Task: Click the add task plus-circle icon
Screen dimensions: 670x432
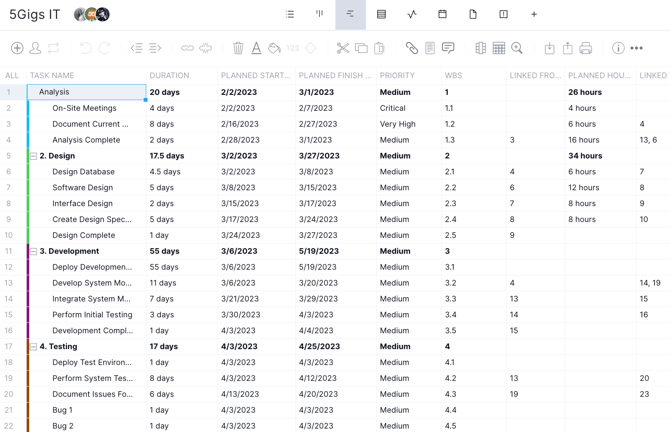Action: [x=17, y=48]
